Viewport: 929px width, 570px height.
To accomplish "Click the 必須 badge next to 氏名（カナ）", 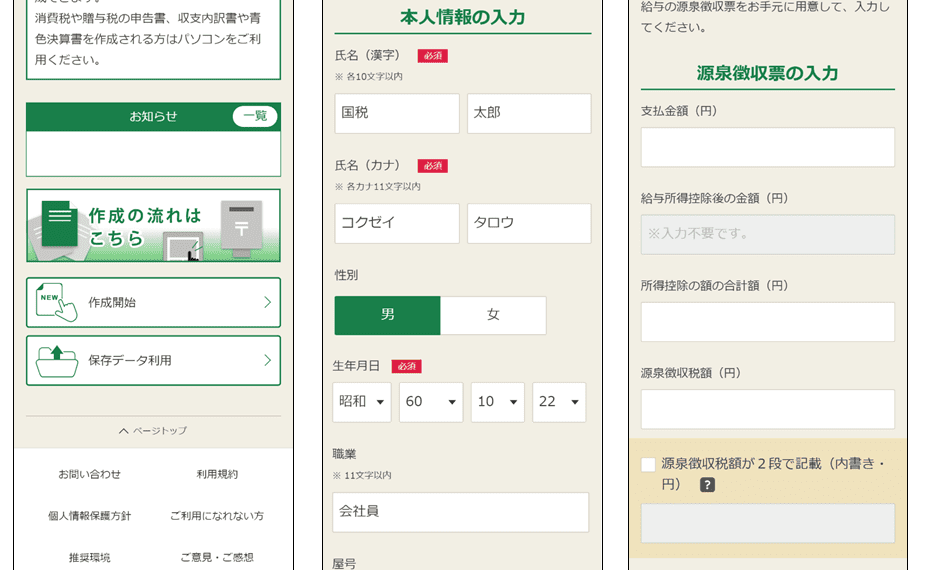I will tap(433, 166).
